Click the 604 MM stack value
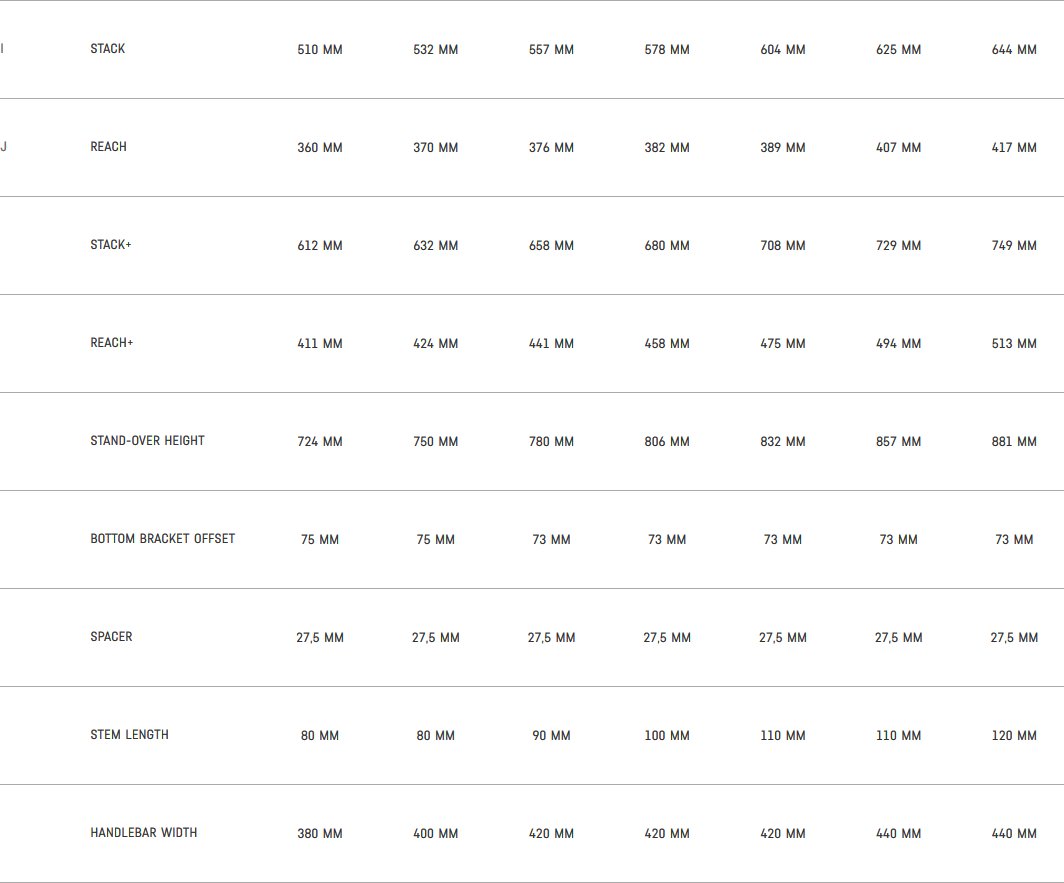 click(x=783, y=50)
